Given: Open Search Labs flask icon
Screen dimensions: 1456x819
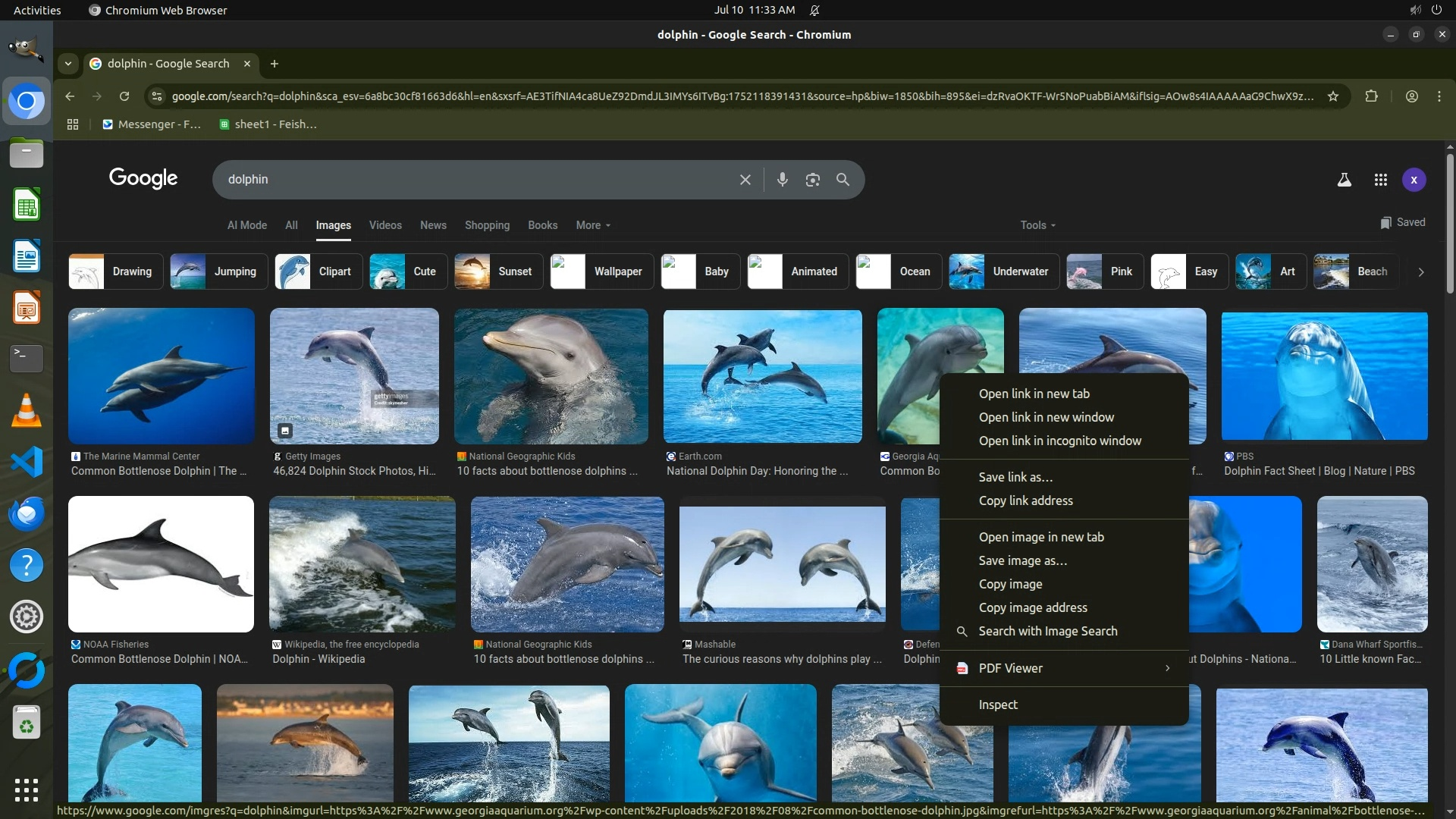Looking at the screenshot, I should pyautogui.click(x=1344, y=180).
